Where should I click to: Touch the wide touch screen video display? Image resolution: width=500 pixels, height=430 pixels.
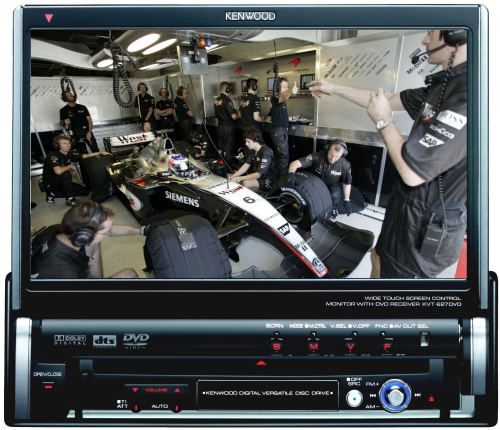coord(249,154)
